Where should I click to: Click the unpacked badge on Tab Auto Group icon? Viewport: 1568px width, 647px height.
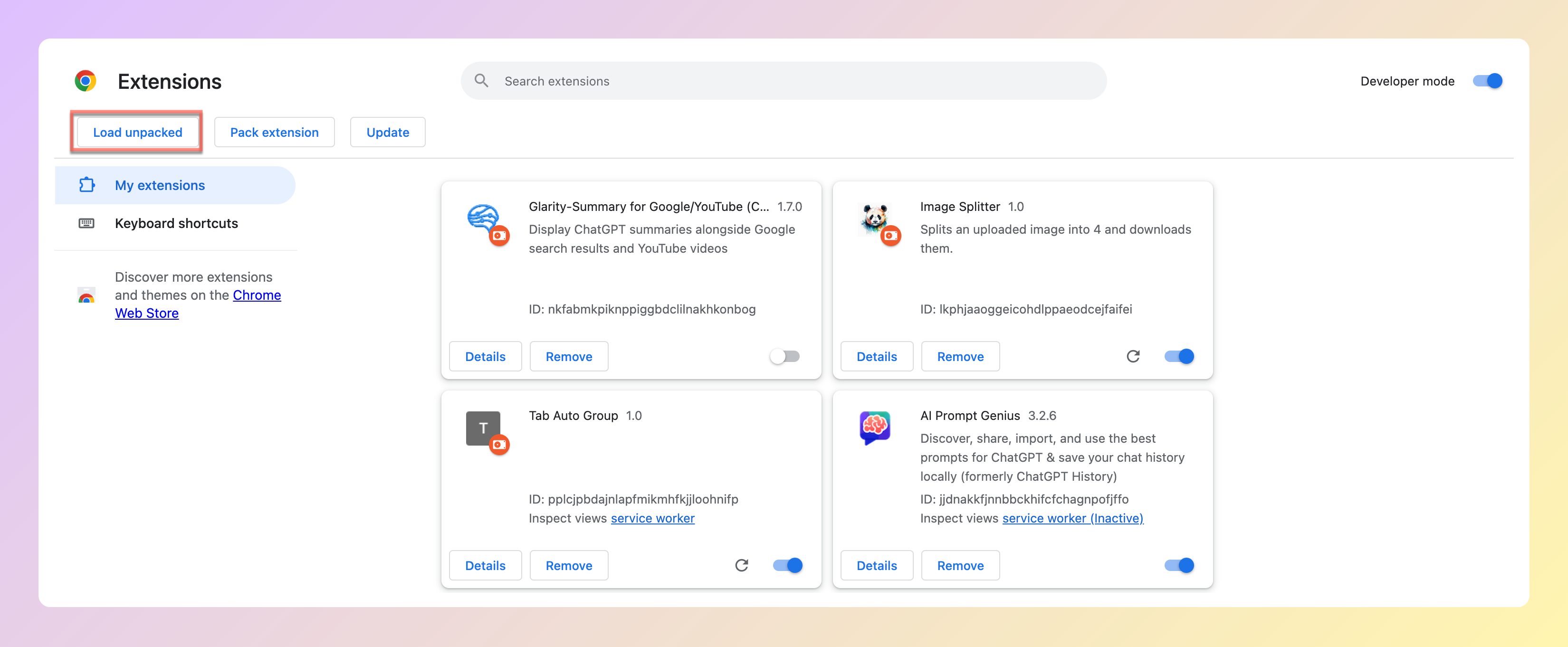[x=499, y=445]
